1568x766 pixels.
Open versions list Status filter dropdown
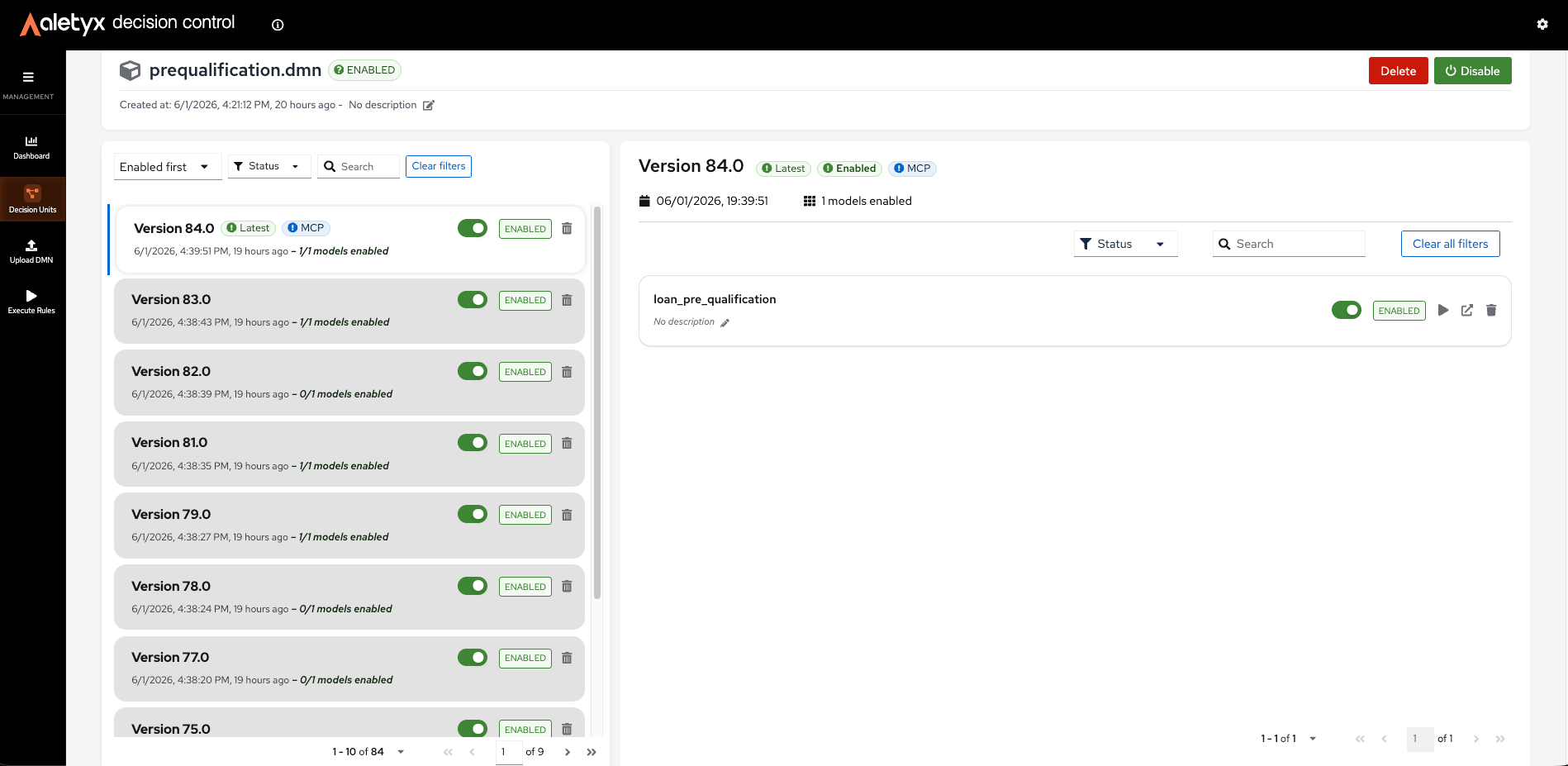point(269,166)
